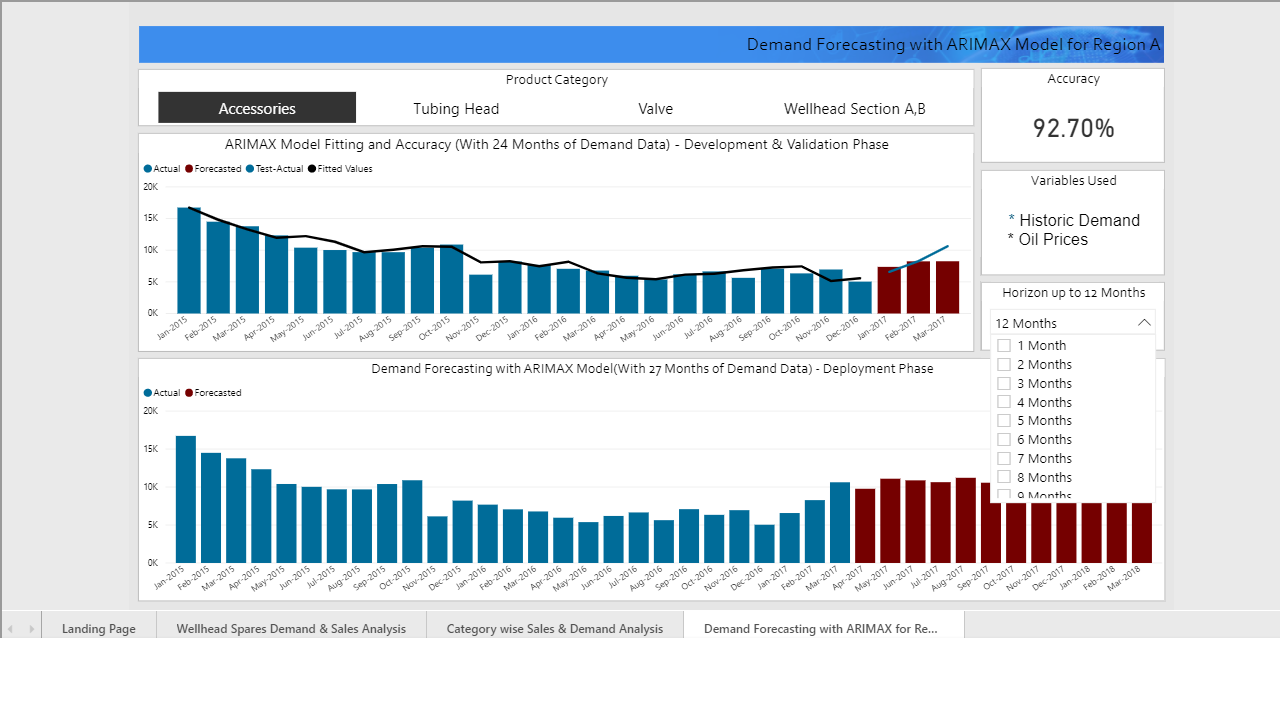
Task: Open Category wise Sales & Demand Analysis tab
Action: click(x=555, y=629)
